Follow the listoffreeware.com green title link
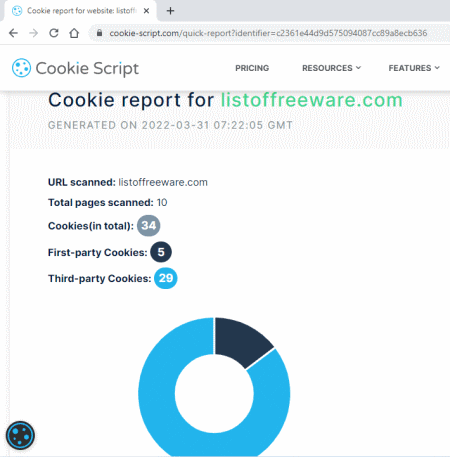 coord(312,100)
